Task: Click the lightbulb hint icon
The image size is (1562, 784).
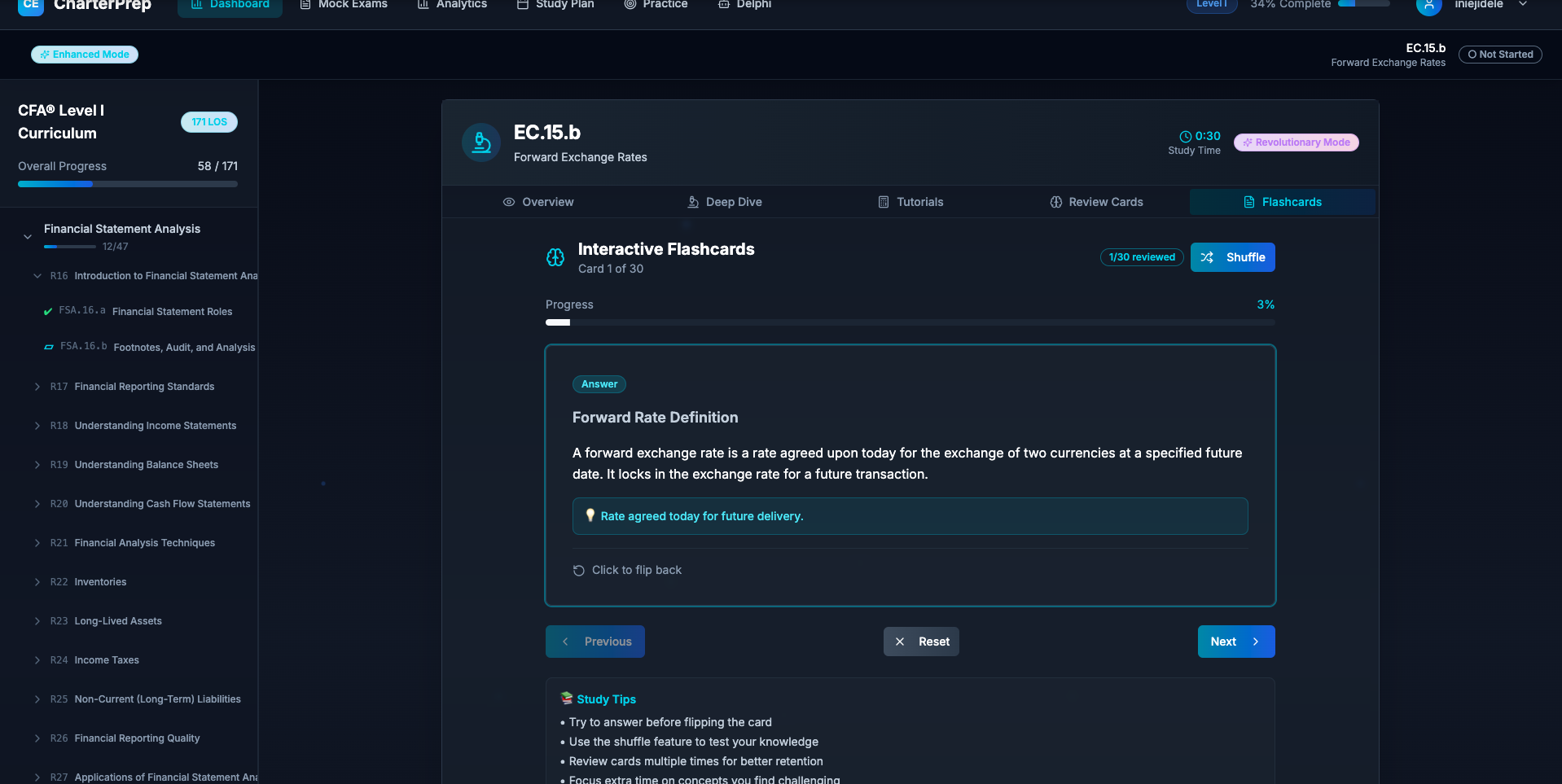Action: (590, 515)
